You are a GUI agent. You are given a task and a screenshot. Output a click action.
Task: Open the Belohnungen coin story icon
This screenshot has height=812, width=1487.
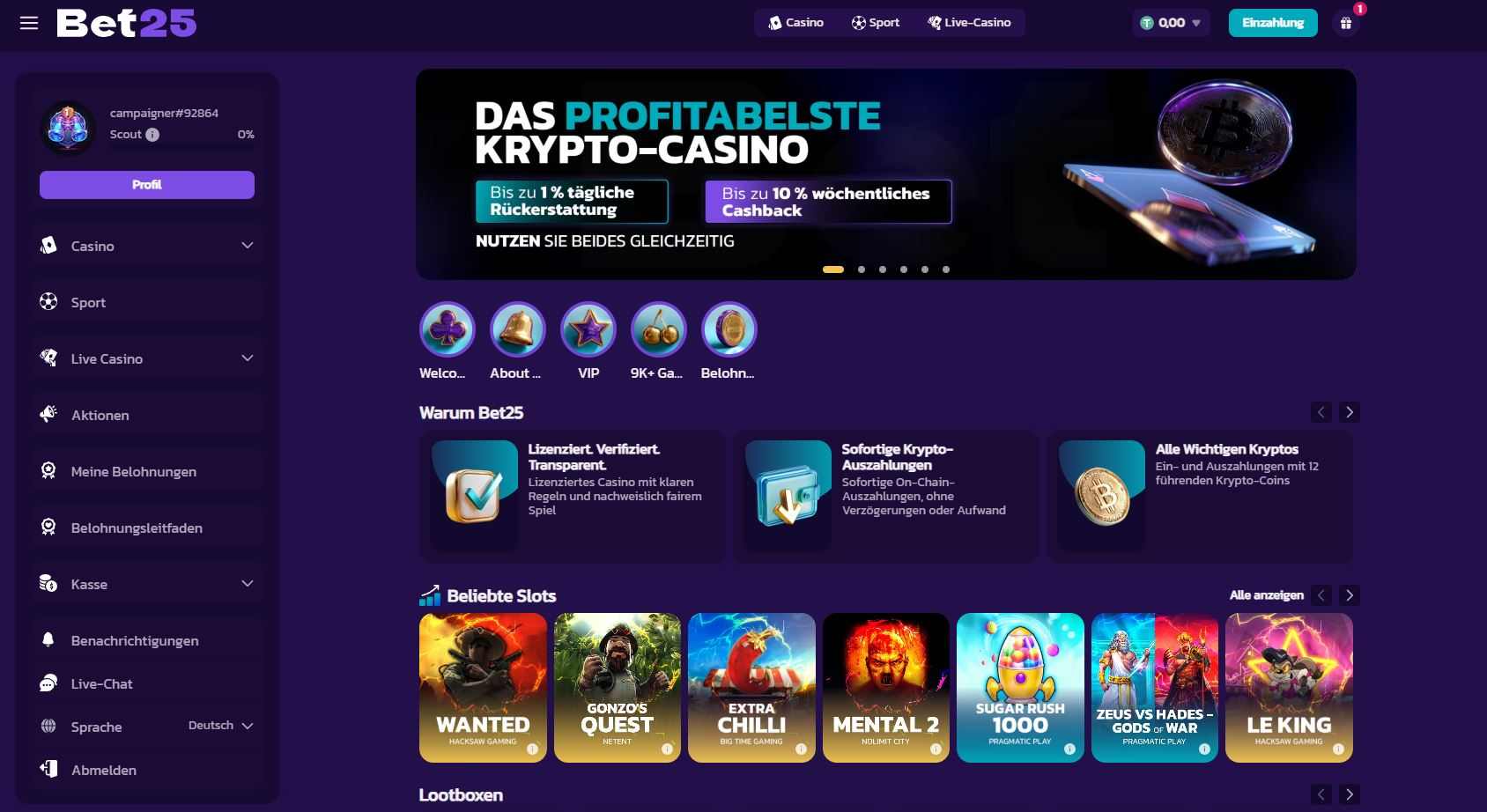[x=729, y=330]
